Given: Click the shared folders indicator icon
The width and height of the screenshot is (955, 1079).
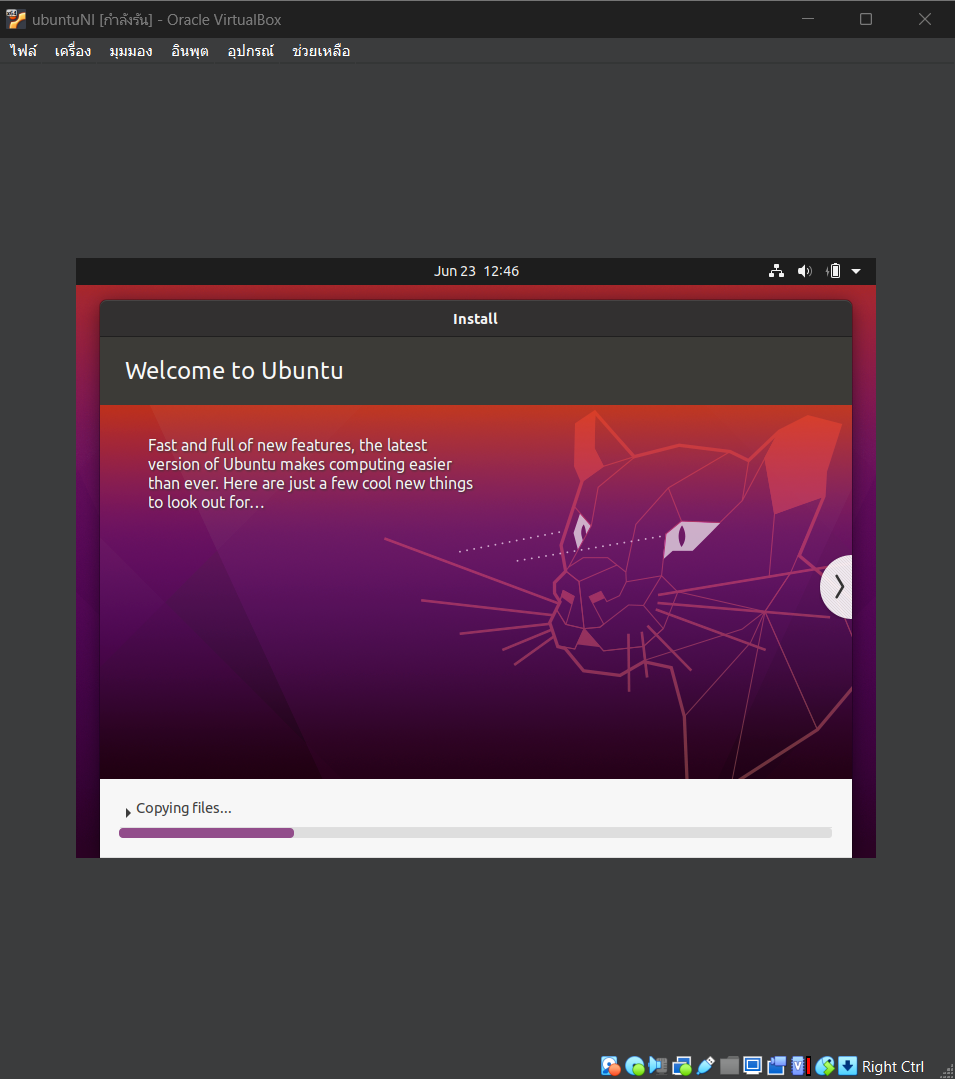Looking at the screenshot, I should click(729, 1066).
